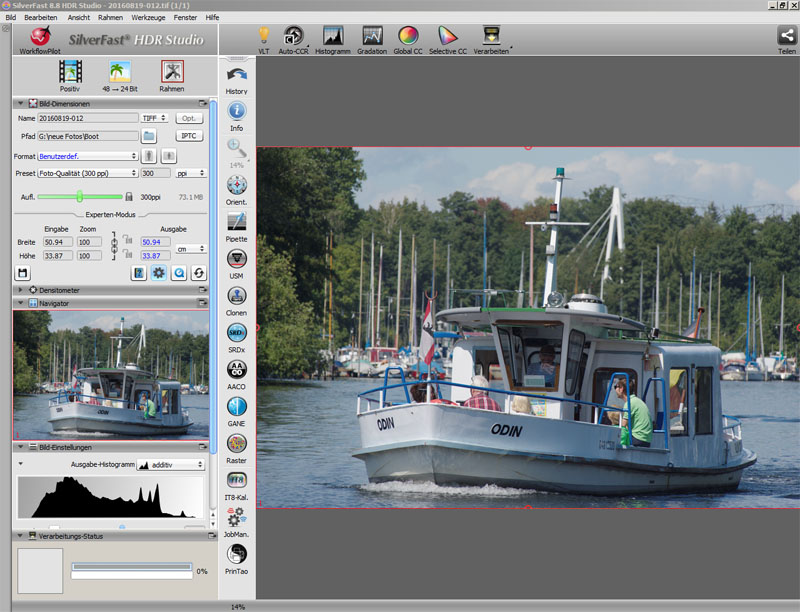Open the Bearbeiten menu
800x612 pixels.
coord(41,18)
